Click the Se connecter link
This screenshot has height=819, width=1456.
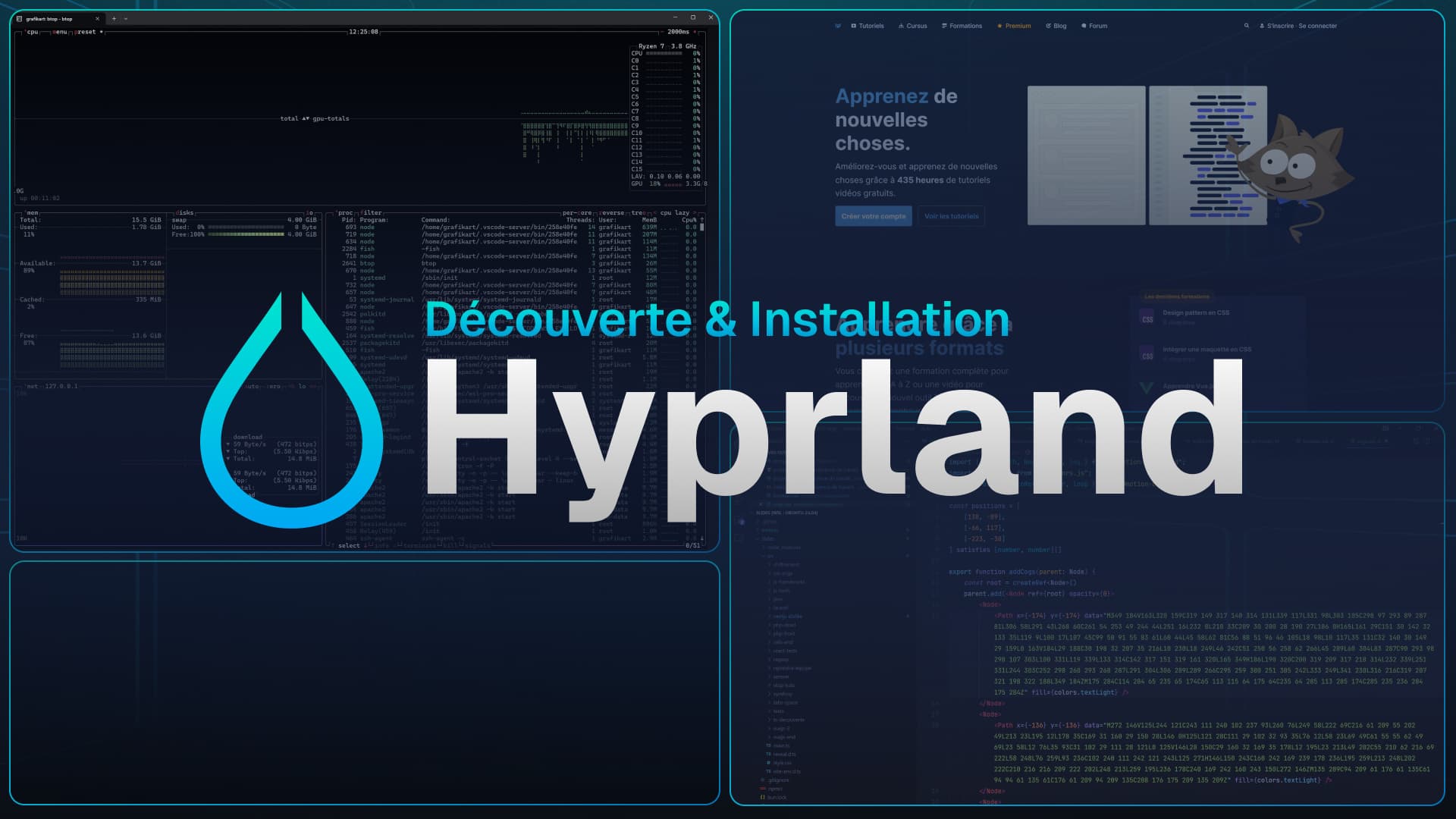[1319, 25]
